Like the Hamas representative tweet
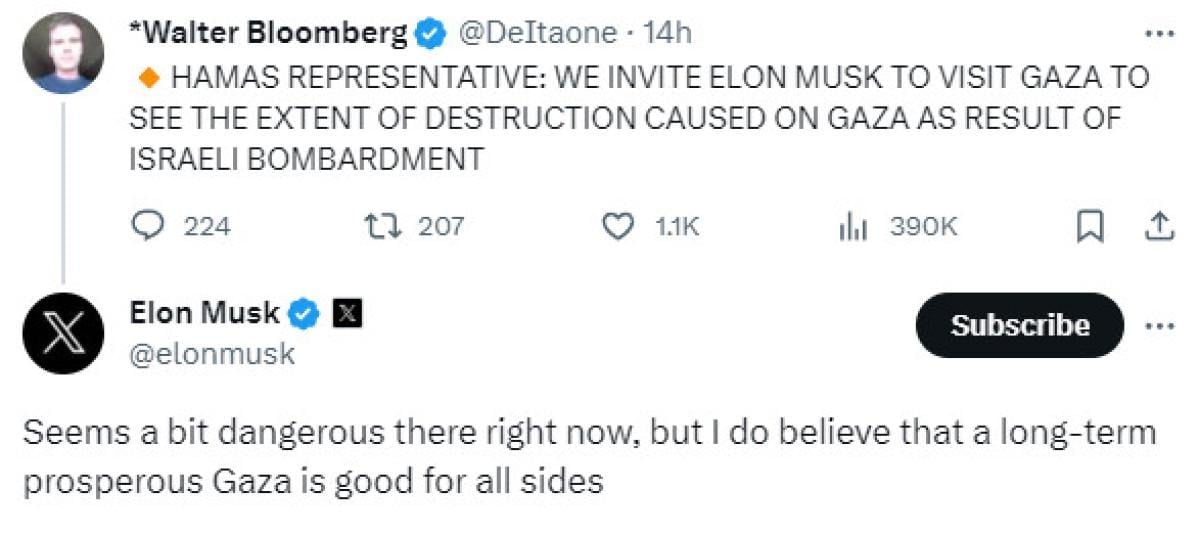 tap(618, 227)
